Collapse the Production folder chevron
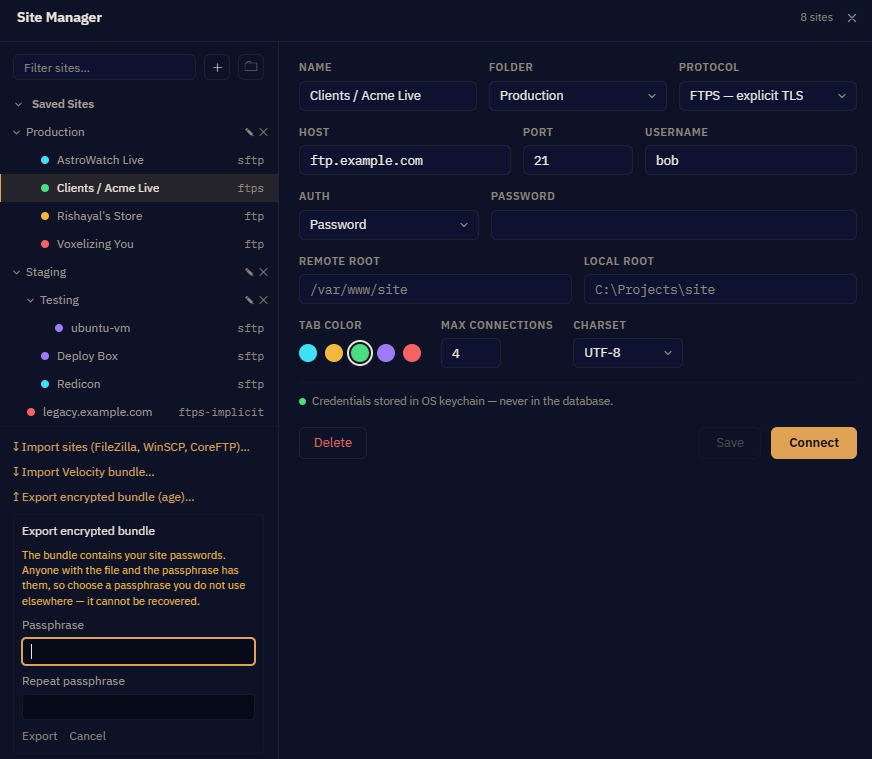 [x=17, y=132]
